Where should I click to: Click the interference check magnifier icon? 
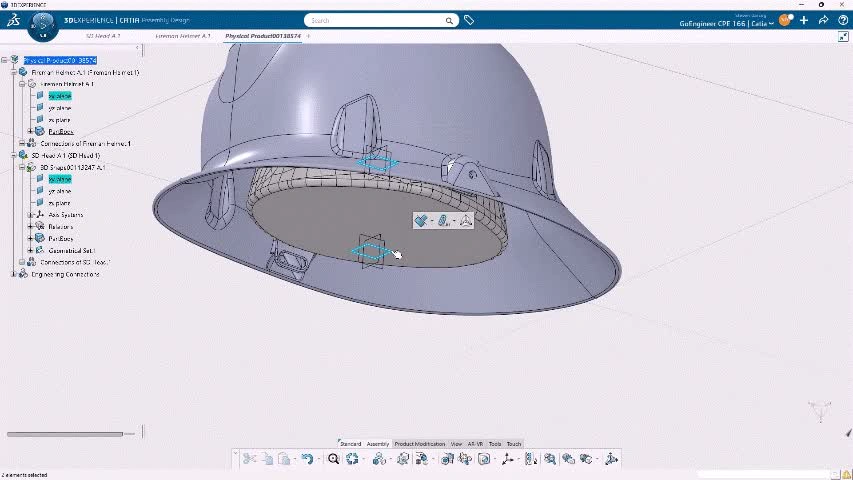point(549,459)
